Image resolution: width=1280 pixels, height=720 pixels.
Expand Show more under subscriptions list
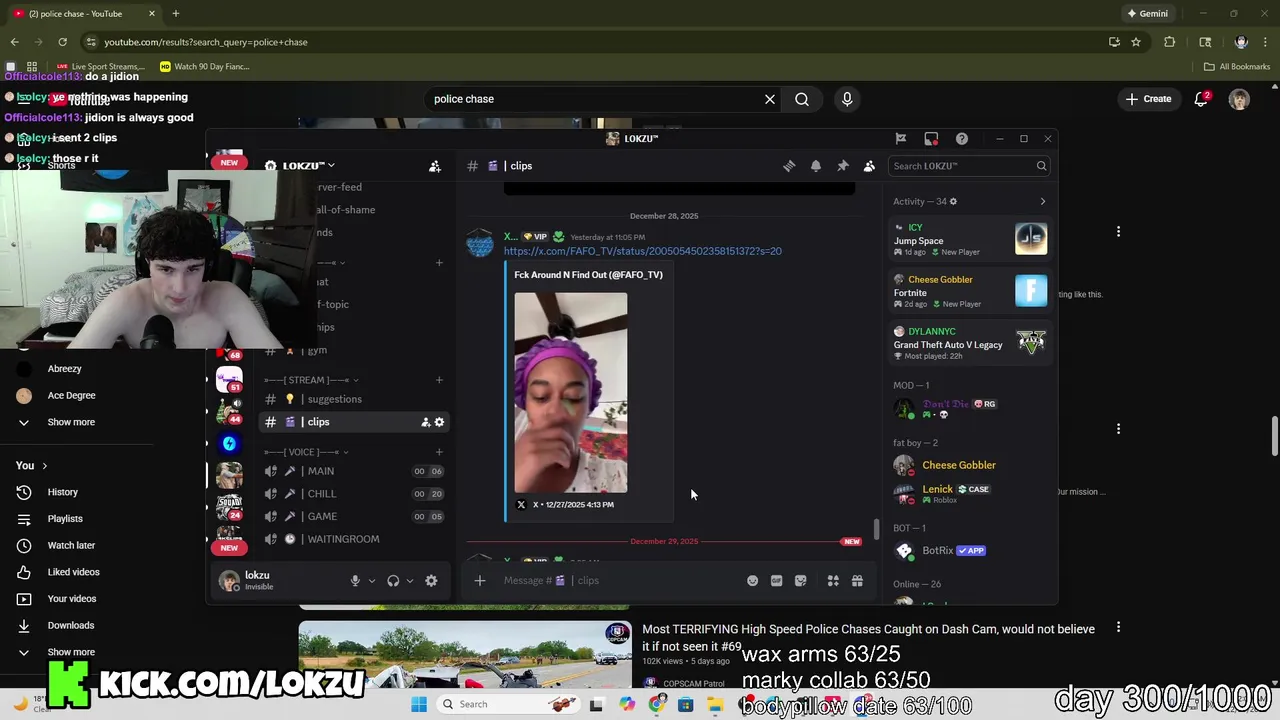pyautogui.click(x=71, y=422)
